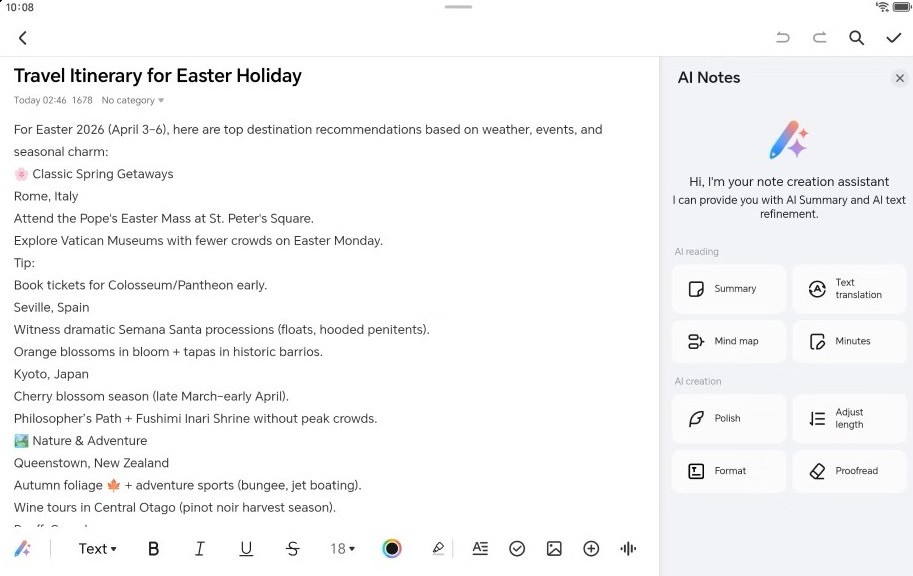Image resolution: width=913 pixels, height=576 pixels.
Task: Expand the font size 18 dropdown
Action: [x=343, y=548]
